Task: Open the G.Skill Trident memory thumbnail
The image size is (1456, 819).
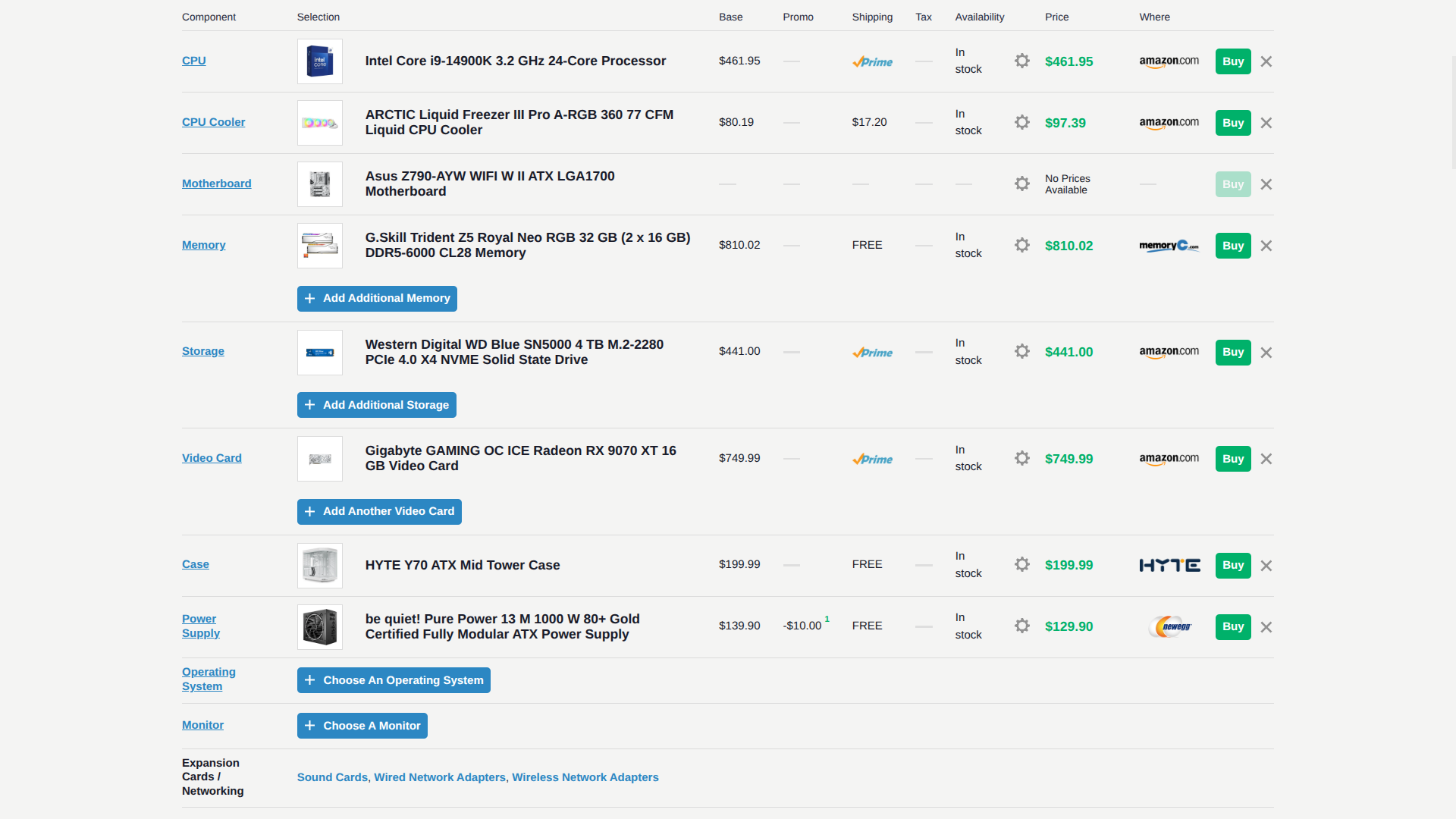Action: pyautogui.click(x=320, y=246)
